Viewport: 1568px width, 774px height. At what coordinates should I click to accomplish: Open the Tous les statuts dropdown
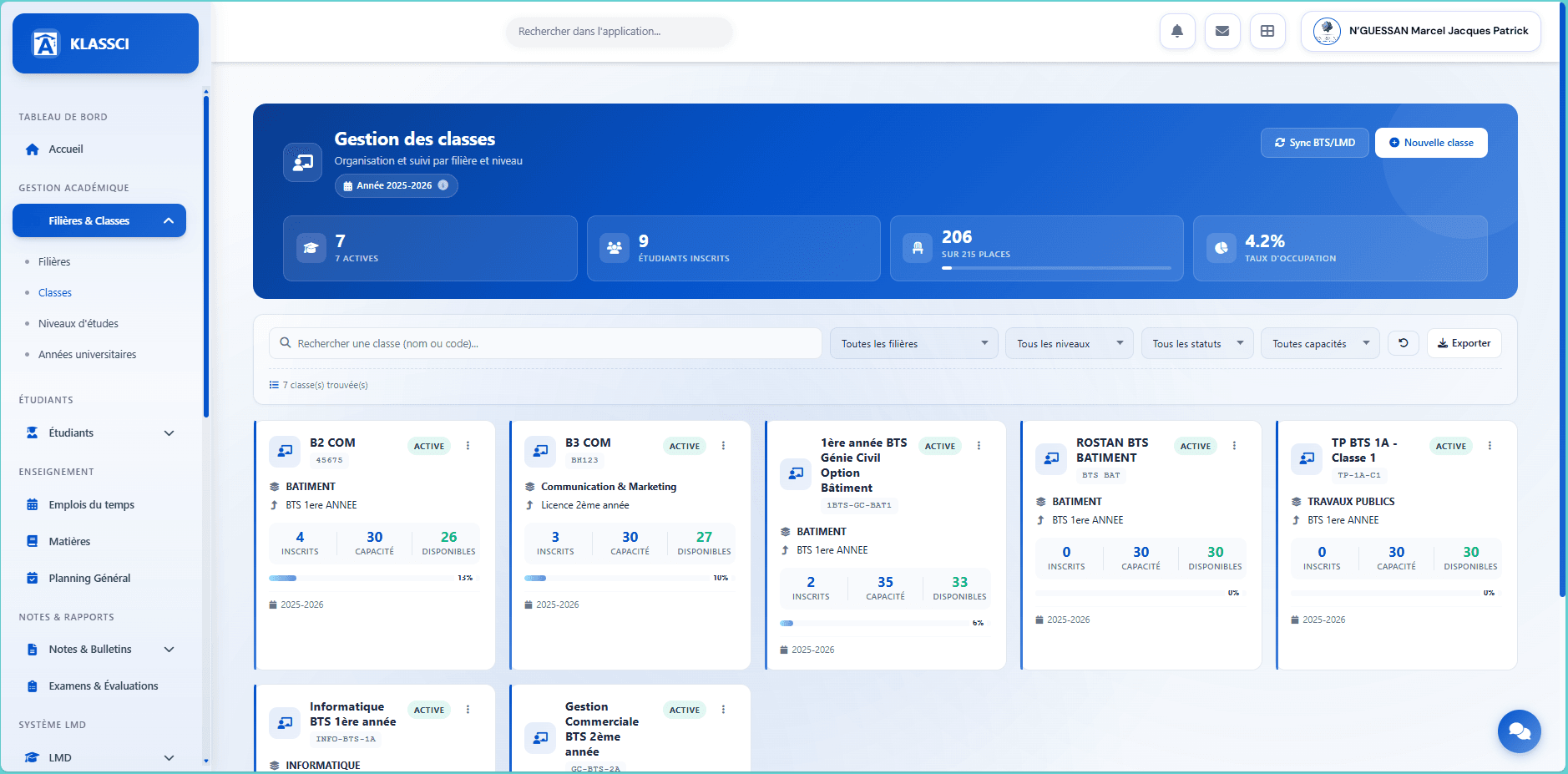(1196, 342)
